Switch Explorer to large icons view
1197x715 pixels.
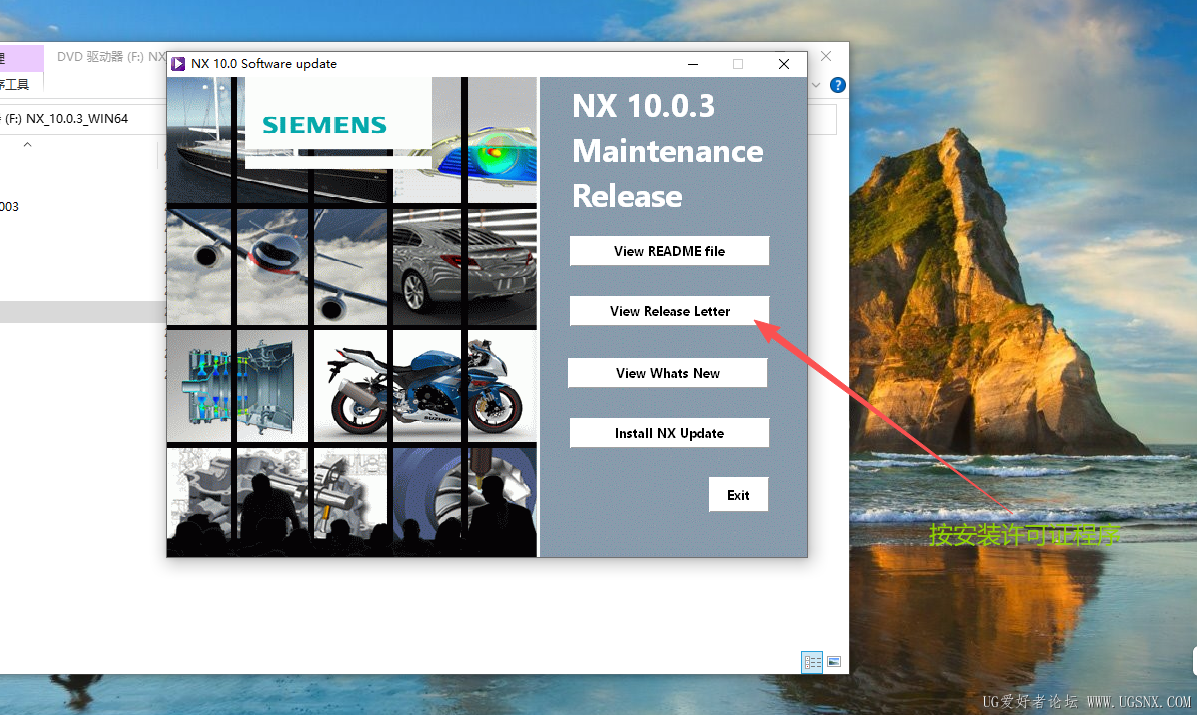click(x=834, y=662)
